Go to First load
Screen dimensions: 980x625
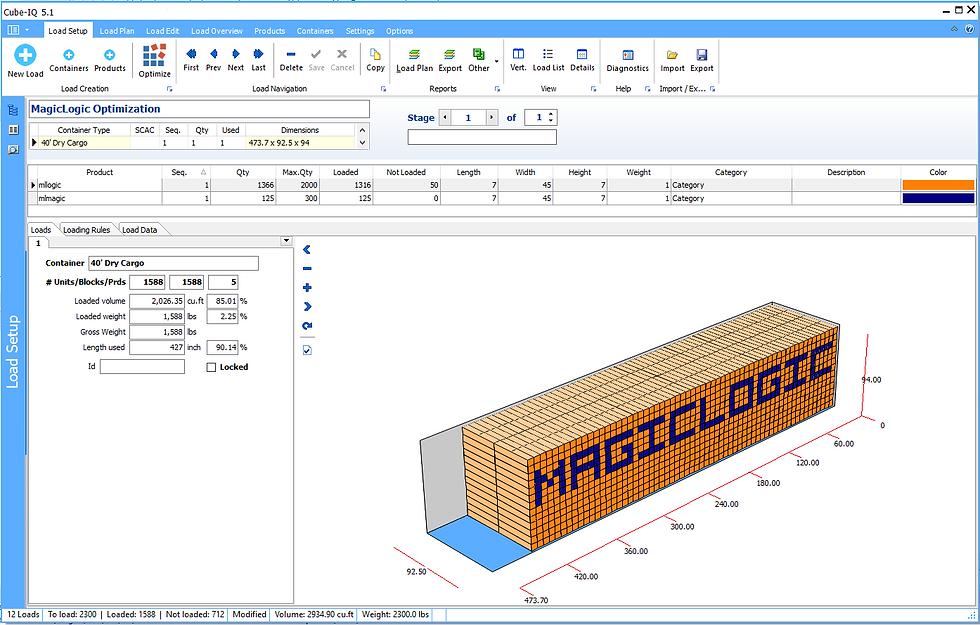[x=191, y=60]
